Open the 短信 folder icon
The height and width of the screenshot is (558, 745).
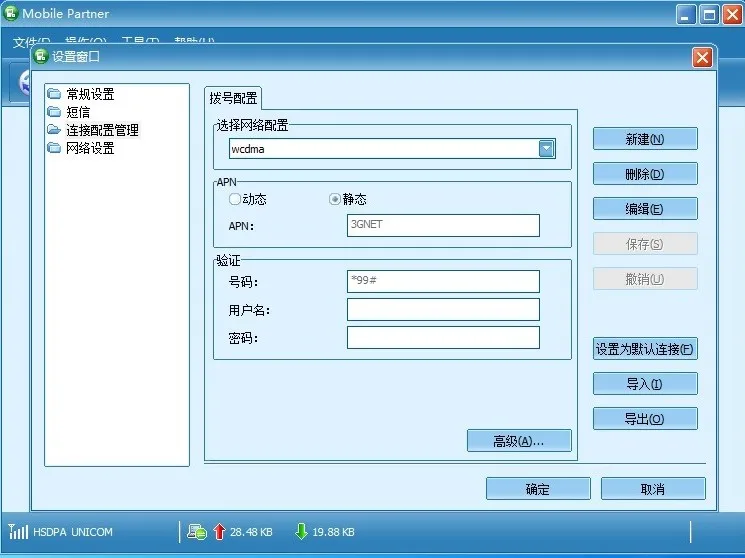tap(54, 112)
